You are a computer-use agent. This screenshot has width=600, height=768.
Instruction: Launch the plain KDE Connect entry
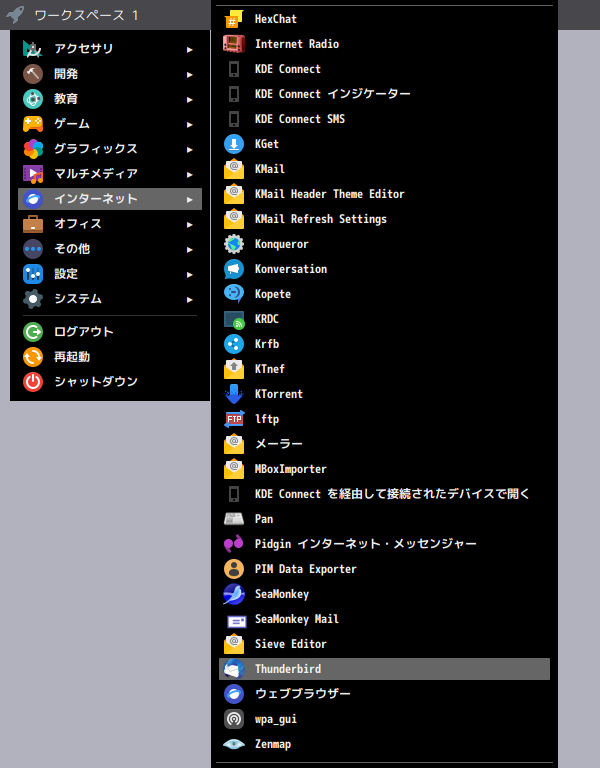point(384,69)
